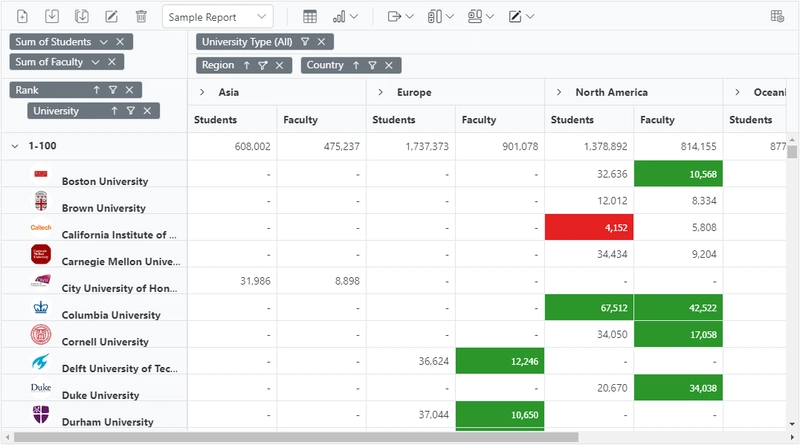Click the red 4,152 cell
The image size is (800, 445).
tap(589, 228)
